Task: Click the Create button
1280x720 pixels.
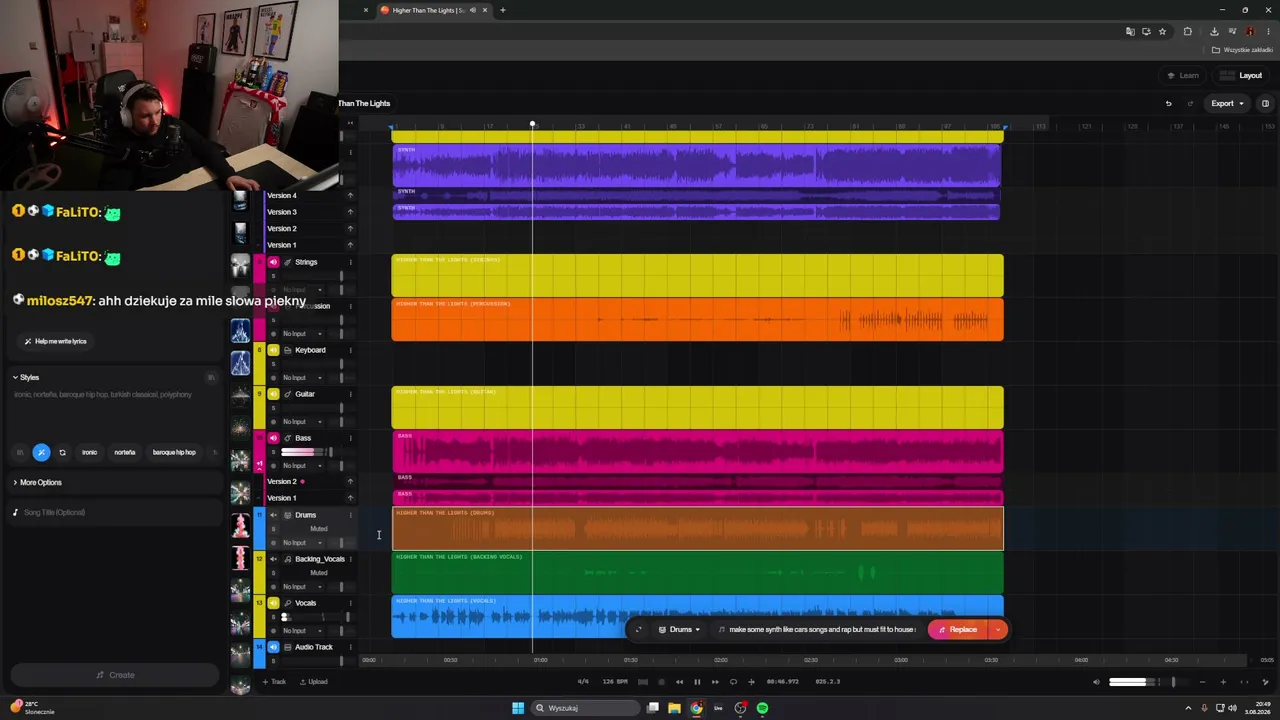Action: point(115,675)
